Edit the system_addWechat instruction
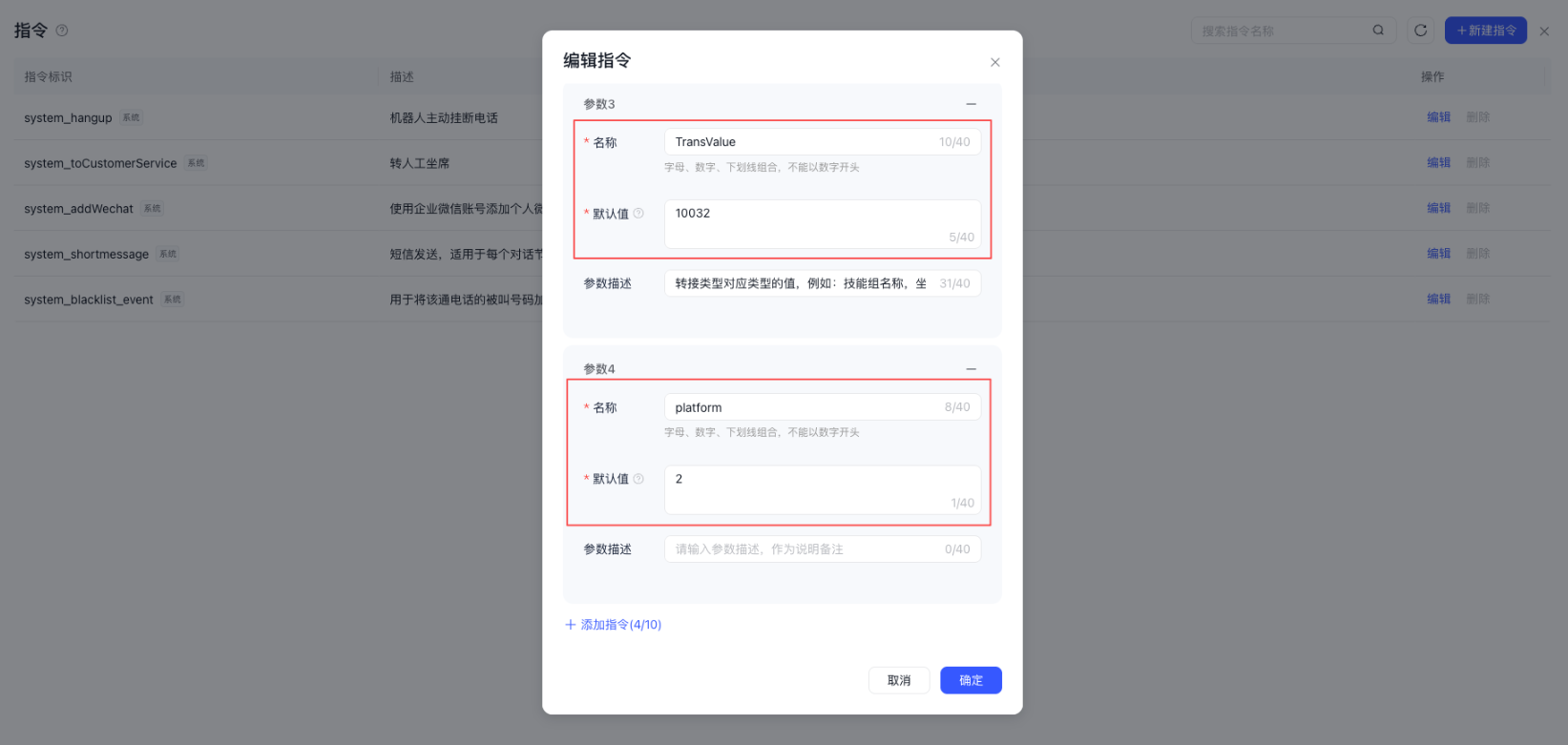This screenshot has width=1568, height=745. 1438,208
